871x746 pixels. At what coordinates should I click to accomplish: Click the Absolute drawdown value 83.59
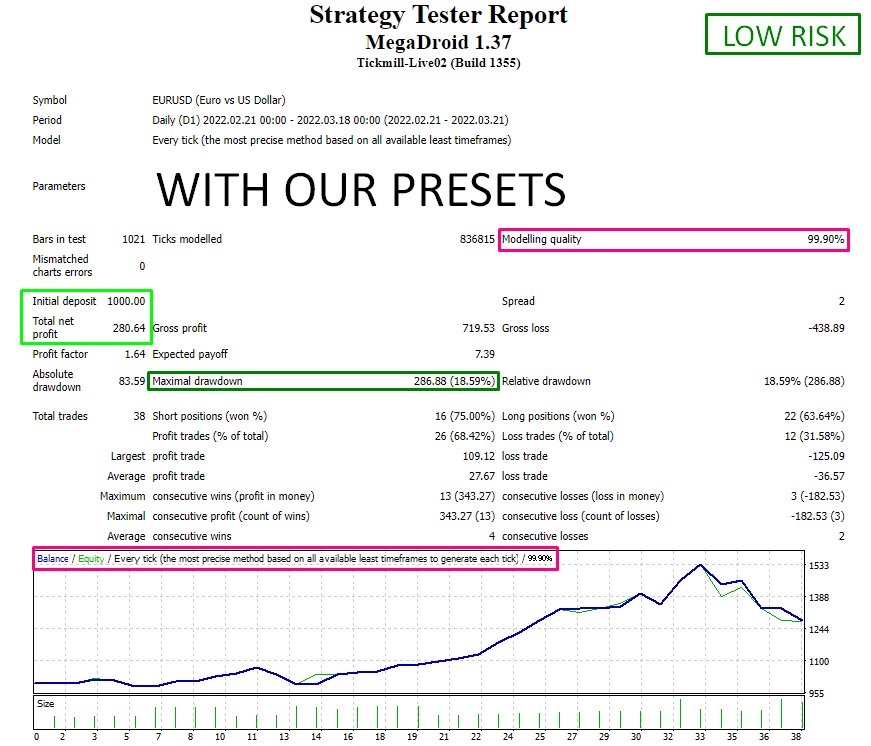point(132,381)
